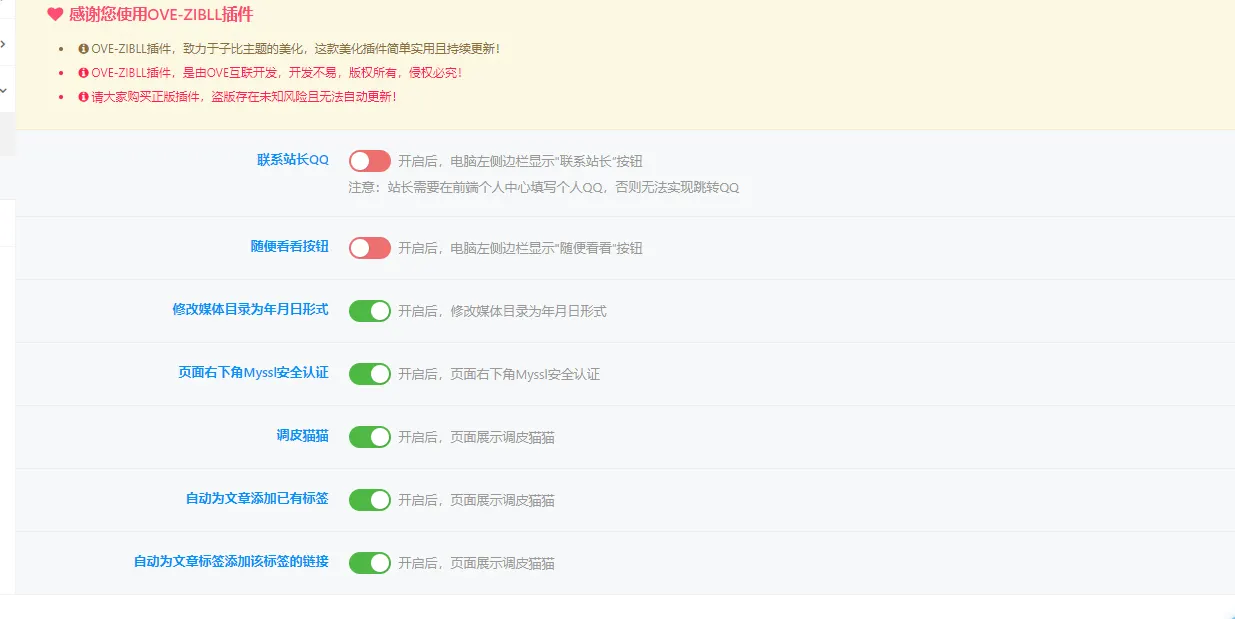Click the 随便看看按钮 setting label
1235x619 pixels.
pyautogui.click(x=289, y=246)
